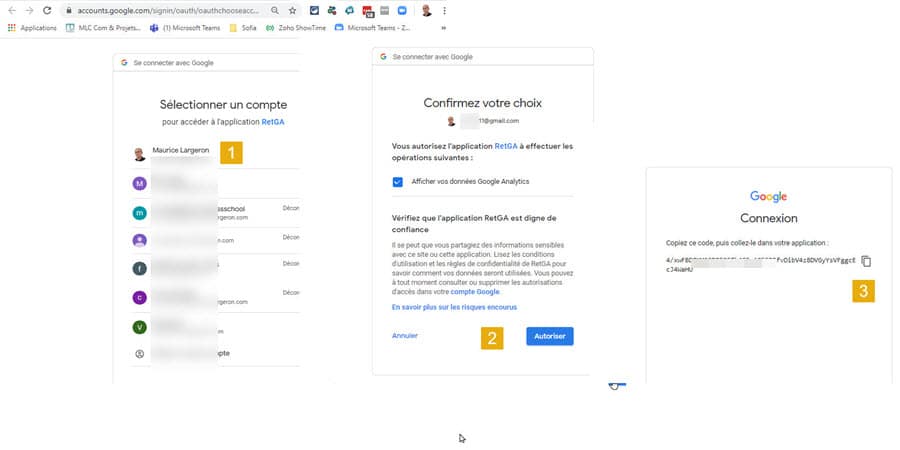Copy the code with clipboard icon
The width and height of the screenshot is (900, 450).
click(x=866, y=261)
